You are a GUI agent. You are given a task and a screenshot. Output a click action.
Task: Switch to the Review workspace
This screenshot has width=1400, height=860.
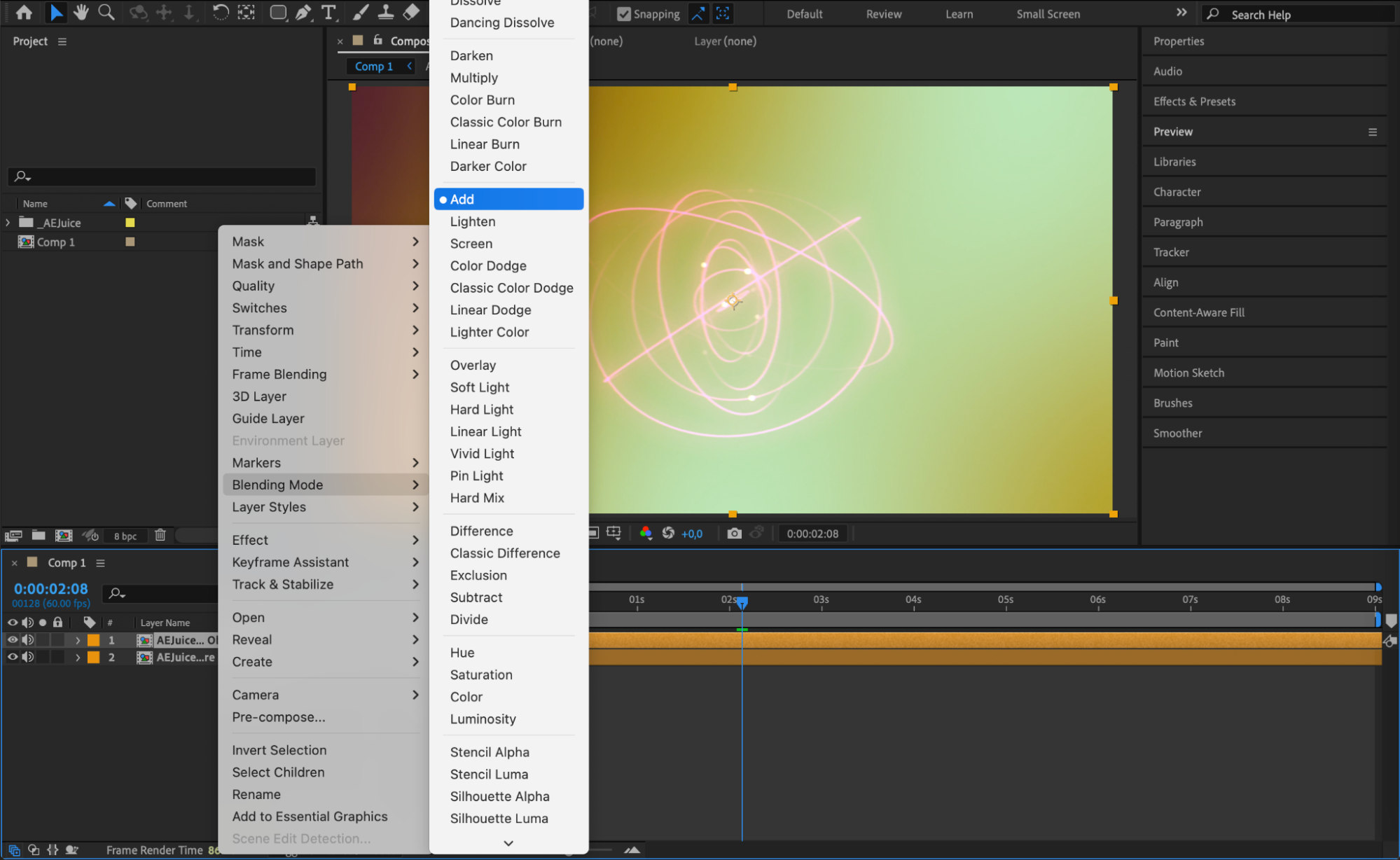[883, 14]
